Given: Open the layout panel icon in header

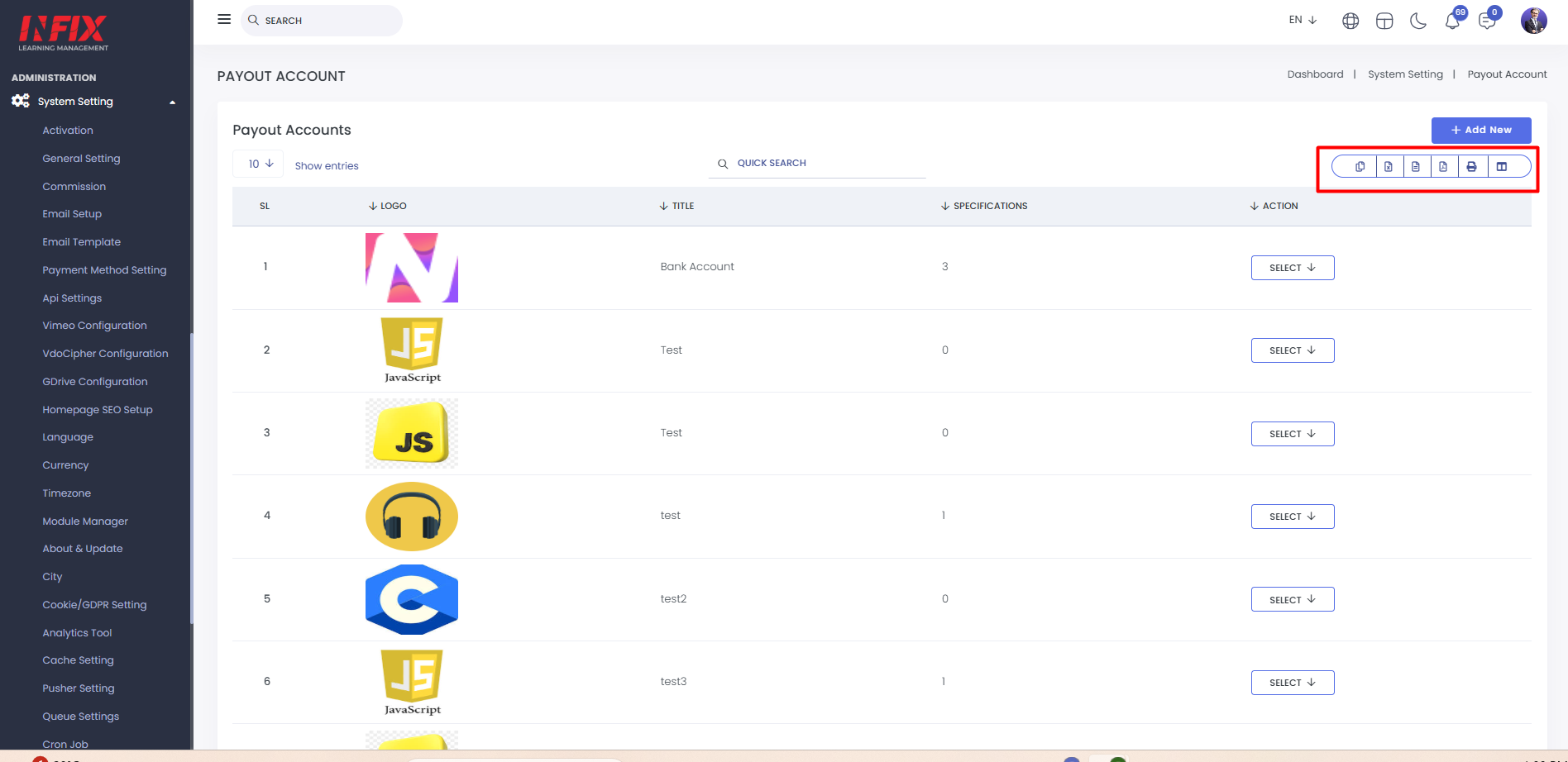Looking at the screenshot, I should pyautogui.click(x=1384, y=21).
